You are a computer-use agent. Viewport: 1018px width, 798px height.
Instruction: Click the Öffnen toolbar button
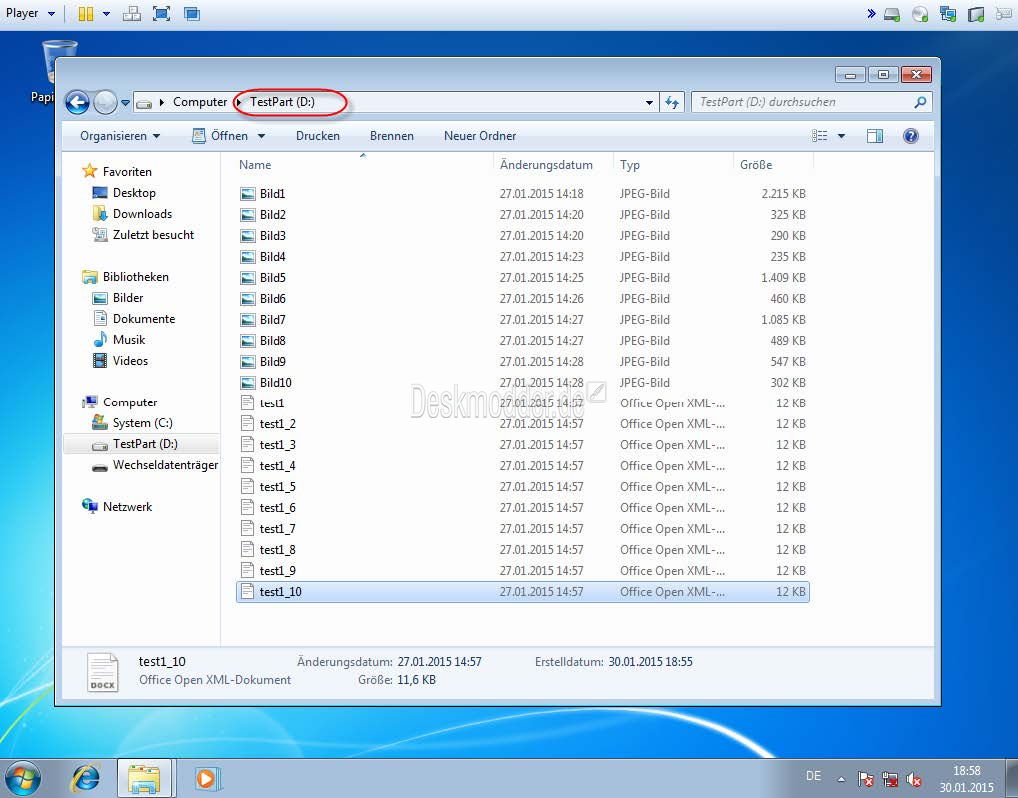point(221,136)
